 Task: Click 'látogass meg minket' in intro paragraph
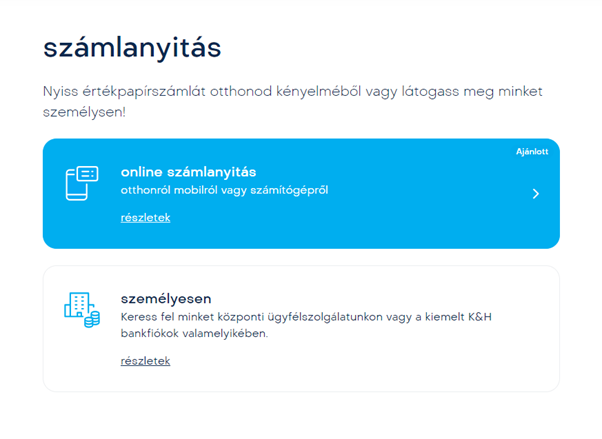click(x=477, y=92)
